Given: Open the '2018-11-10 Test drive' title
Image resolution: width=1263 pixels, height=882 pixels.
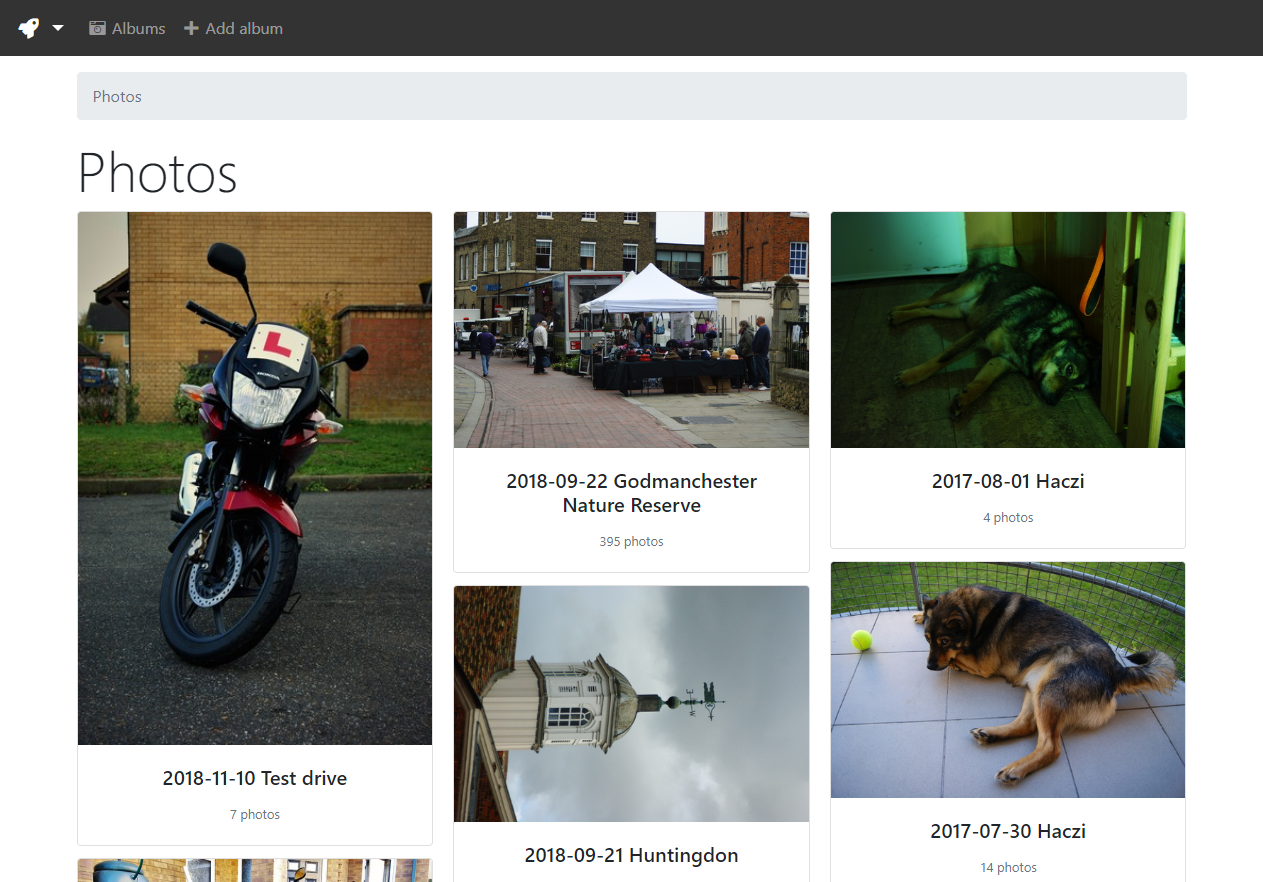Looking at the screenshot, I should click(255, 778).
